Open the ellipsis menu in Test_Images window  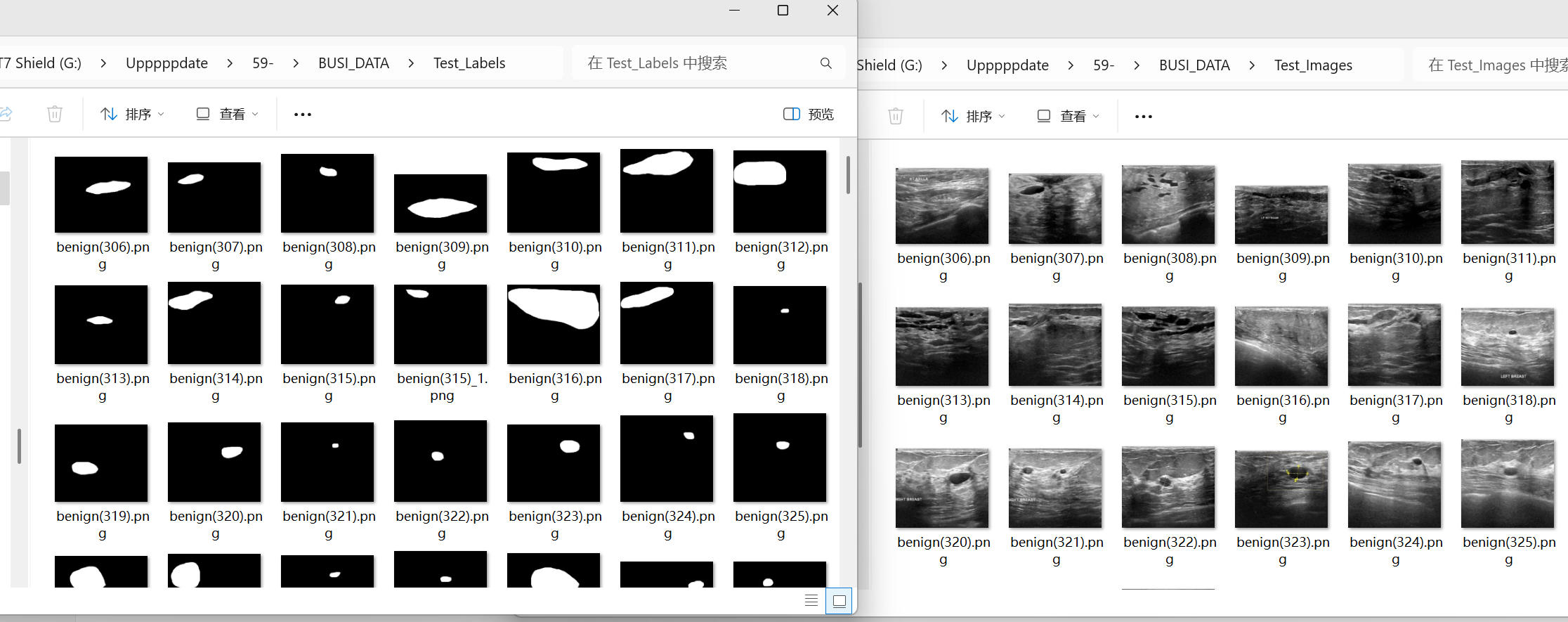1144,117
